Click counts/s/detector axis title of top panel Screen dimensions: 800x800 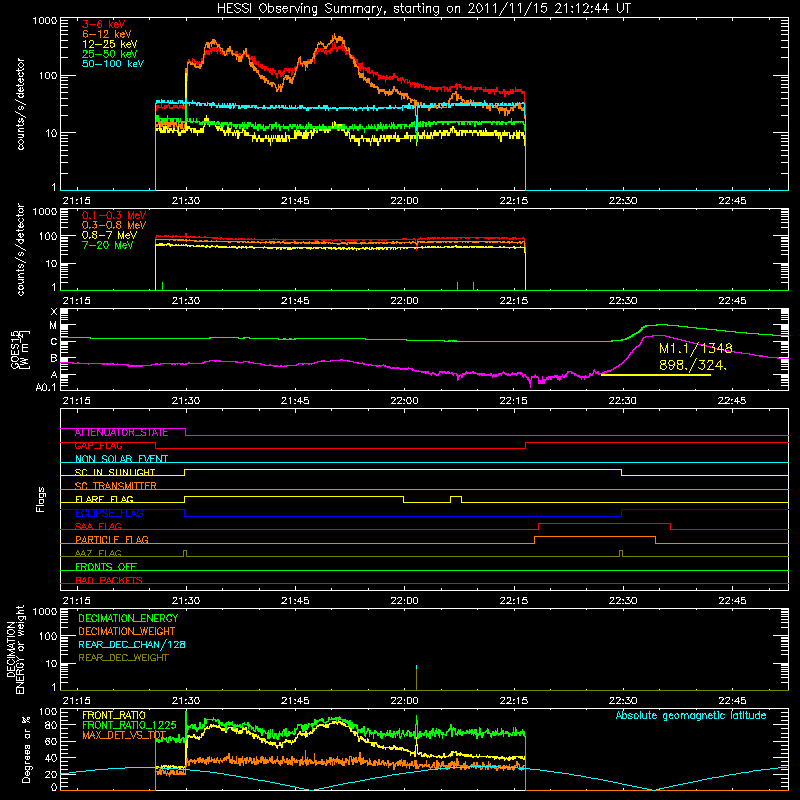[x=20, y=104]
